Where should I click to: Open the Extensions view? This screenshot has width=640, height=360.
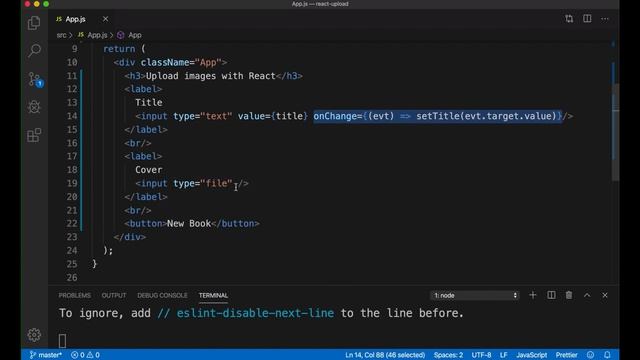(x=34, y=135)
